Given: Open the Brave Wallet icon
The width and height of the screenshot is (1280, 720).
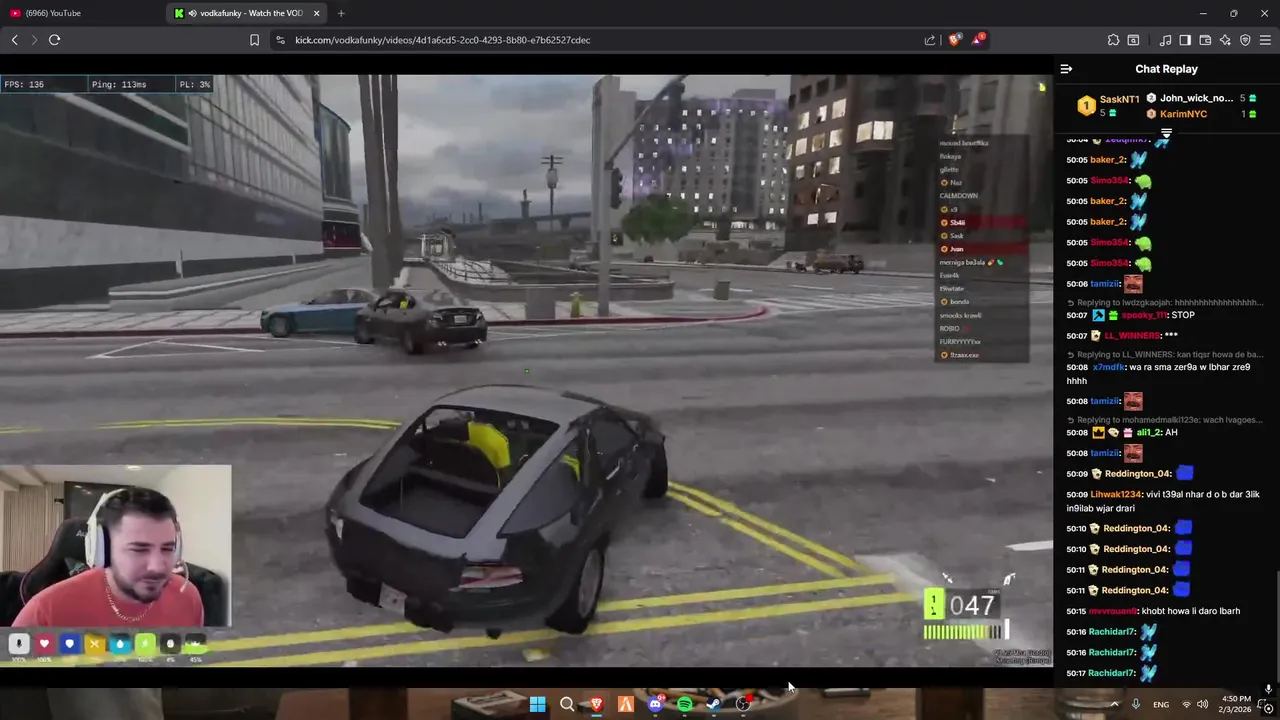Looking at the screenshot, I should (1205, 40).
